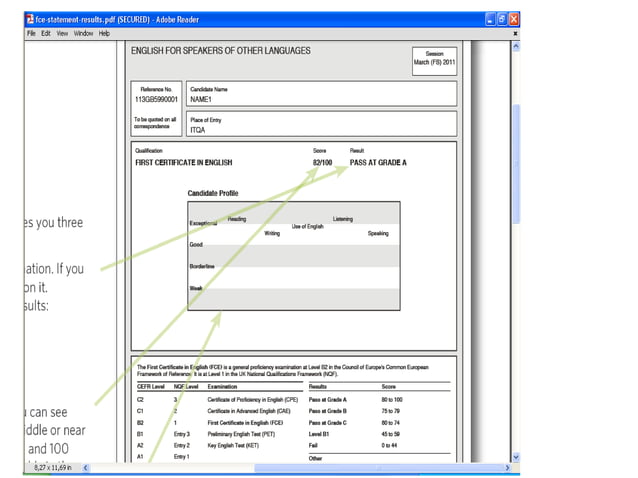Click candidate name NAME1
This screenshot has width=638, height=478.
point(201,99)
